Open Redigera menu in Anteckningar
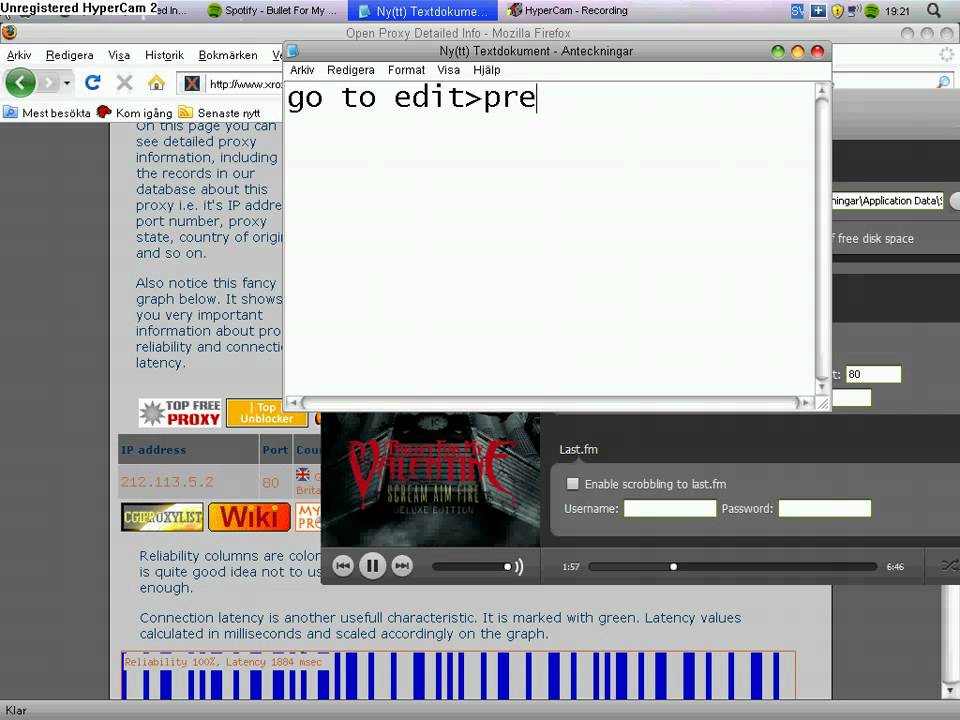The height and width of the screenshot is (720, 960). coord(350,70)
